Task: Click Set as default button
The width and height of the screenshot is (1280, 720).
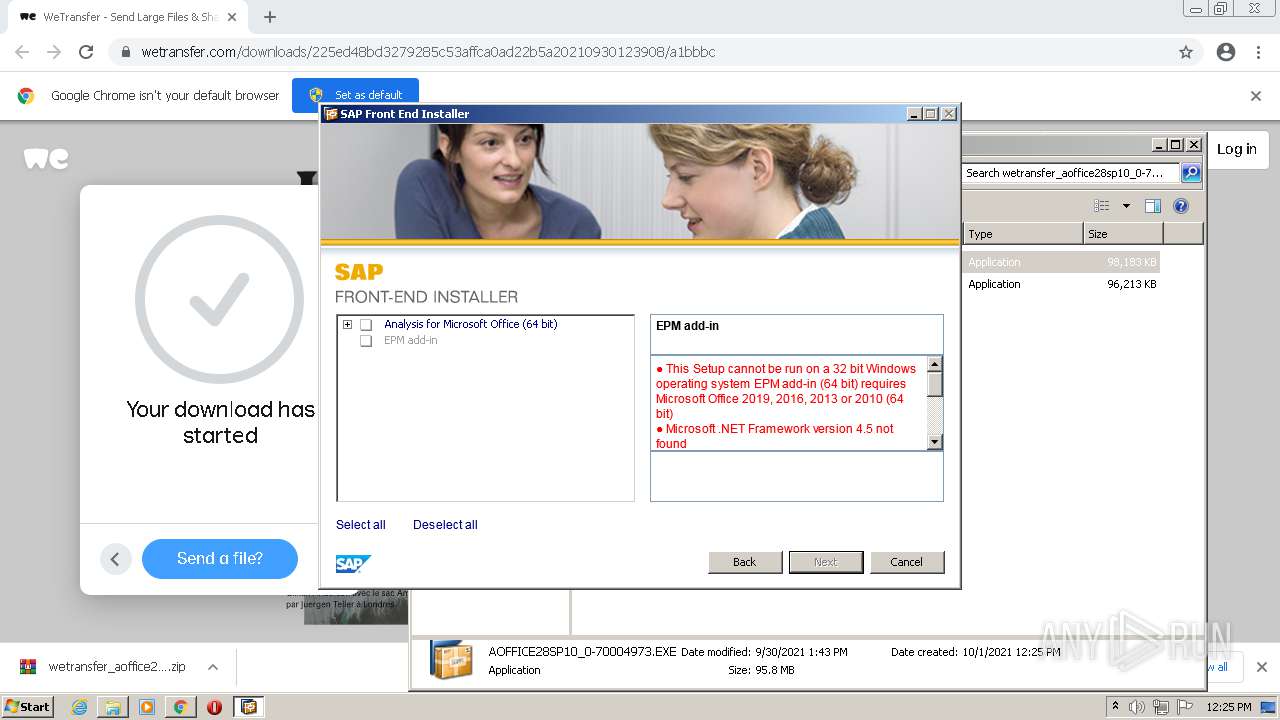Action: [356, 95]
